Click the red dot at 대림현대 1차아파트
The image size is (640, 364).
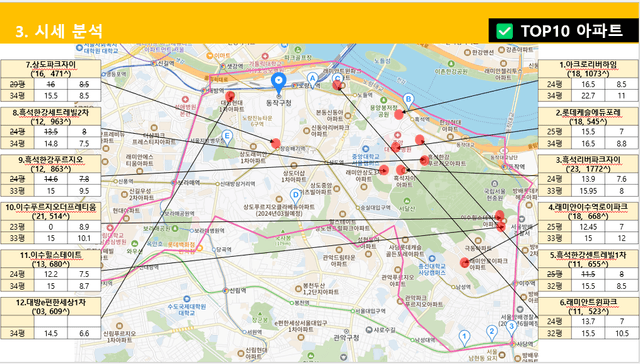[x=230, y=96]
